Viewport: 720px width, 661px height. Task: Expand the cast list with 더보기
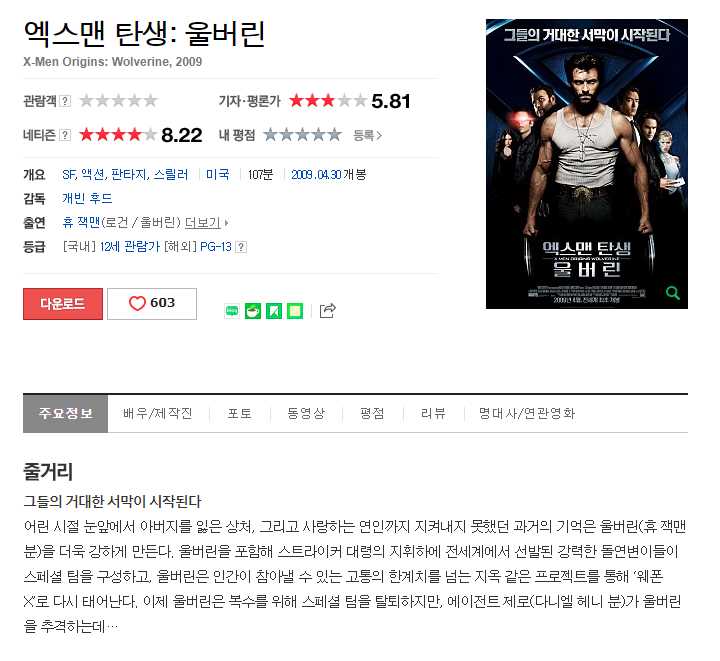[x=205, y=223]
